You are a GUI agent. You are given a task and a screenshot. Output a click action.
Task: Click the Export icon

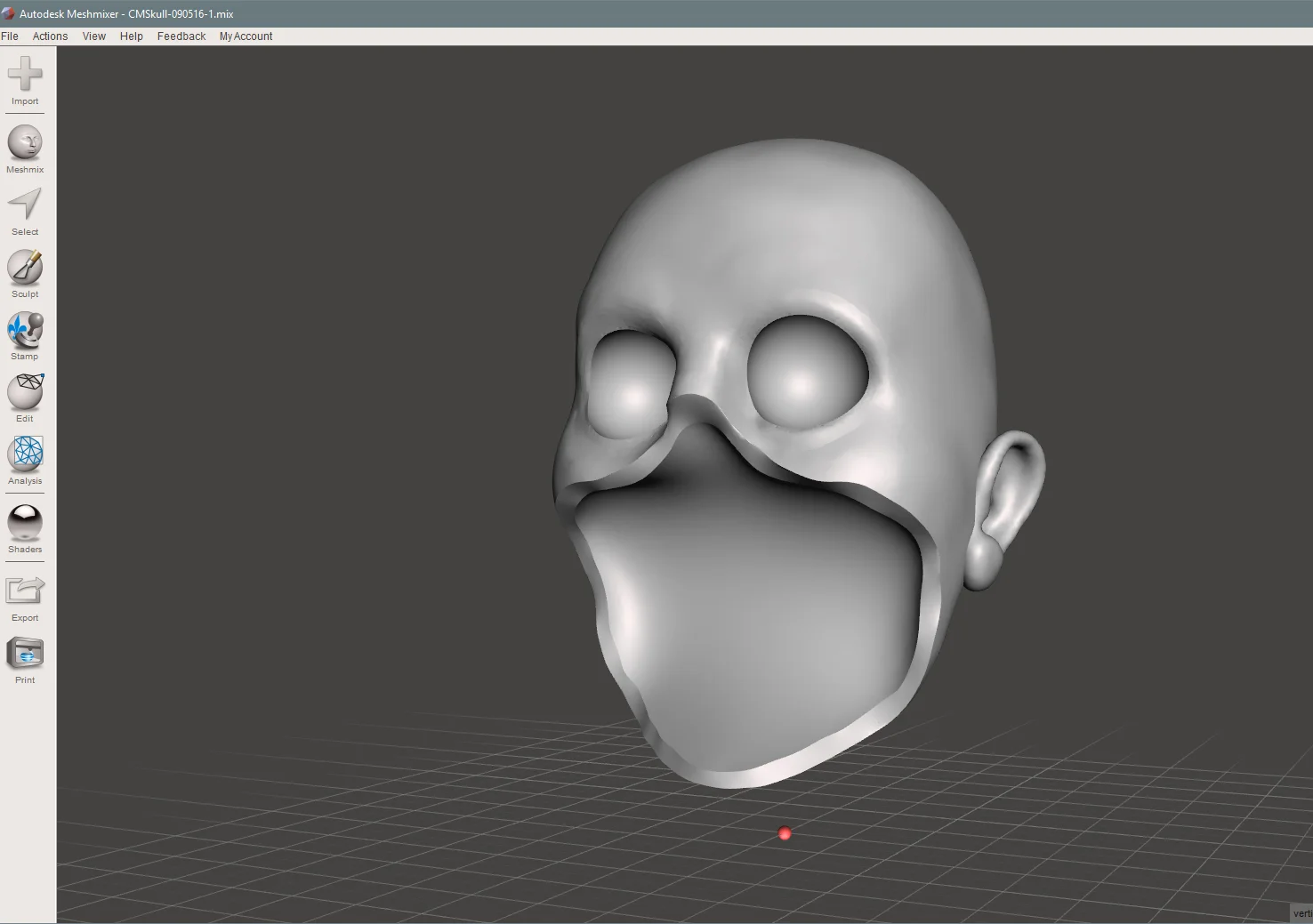pos(25,591)
